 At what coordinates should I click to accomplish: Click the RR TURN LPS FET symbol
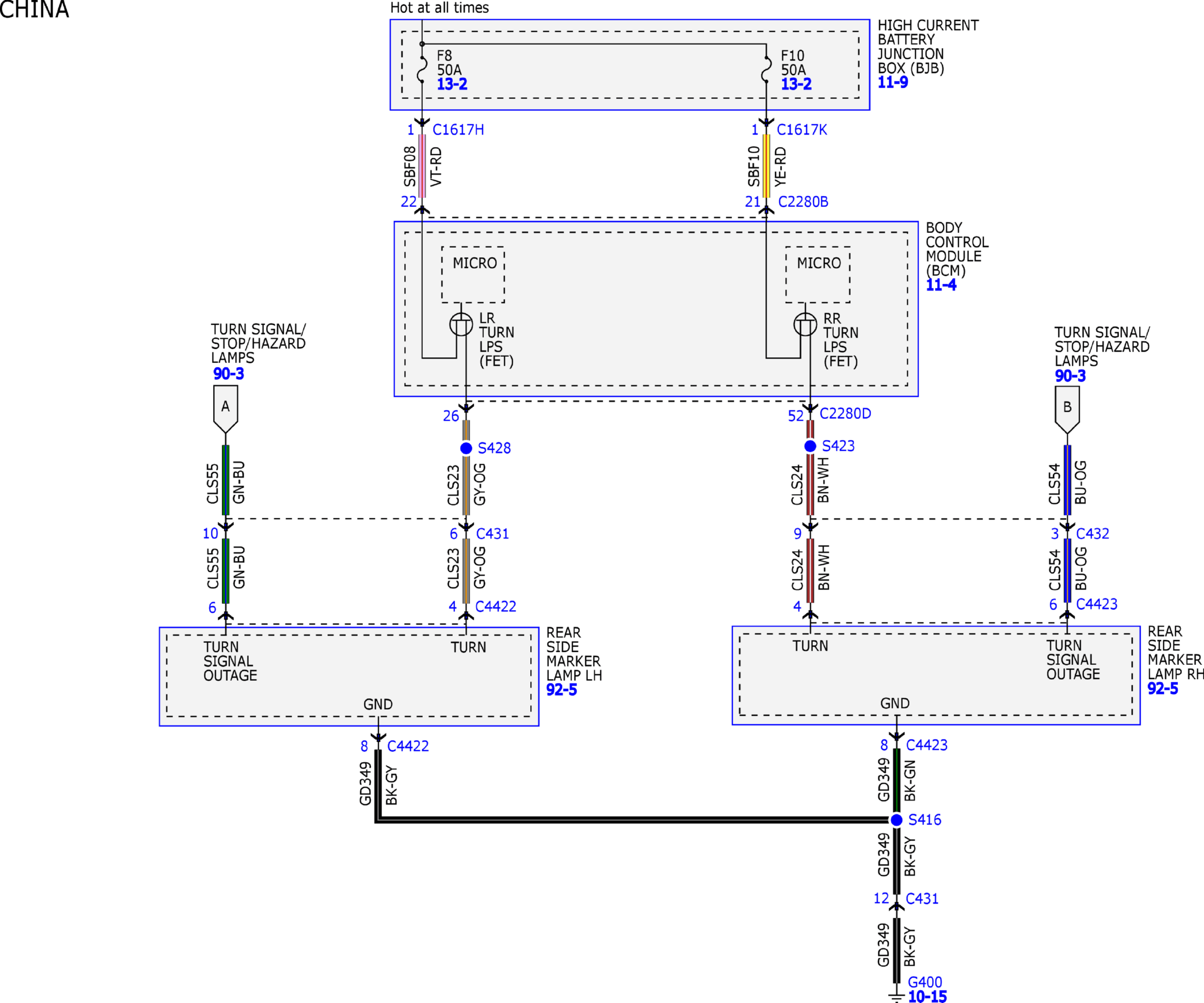point(805,325)
